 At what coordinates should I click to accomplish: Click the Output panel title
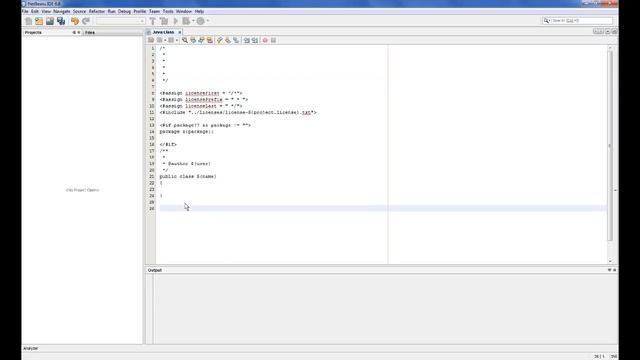point(155,270)
